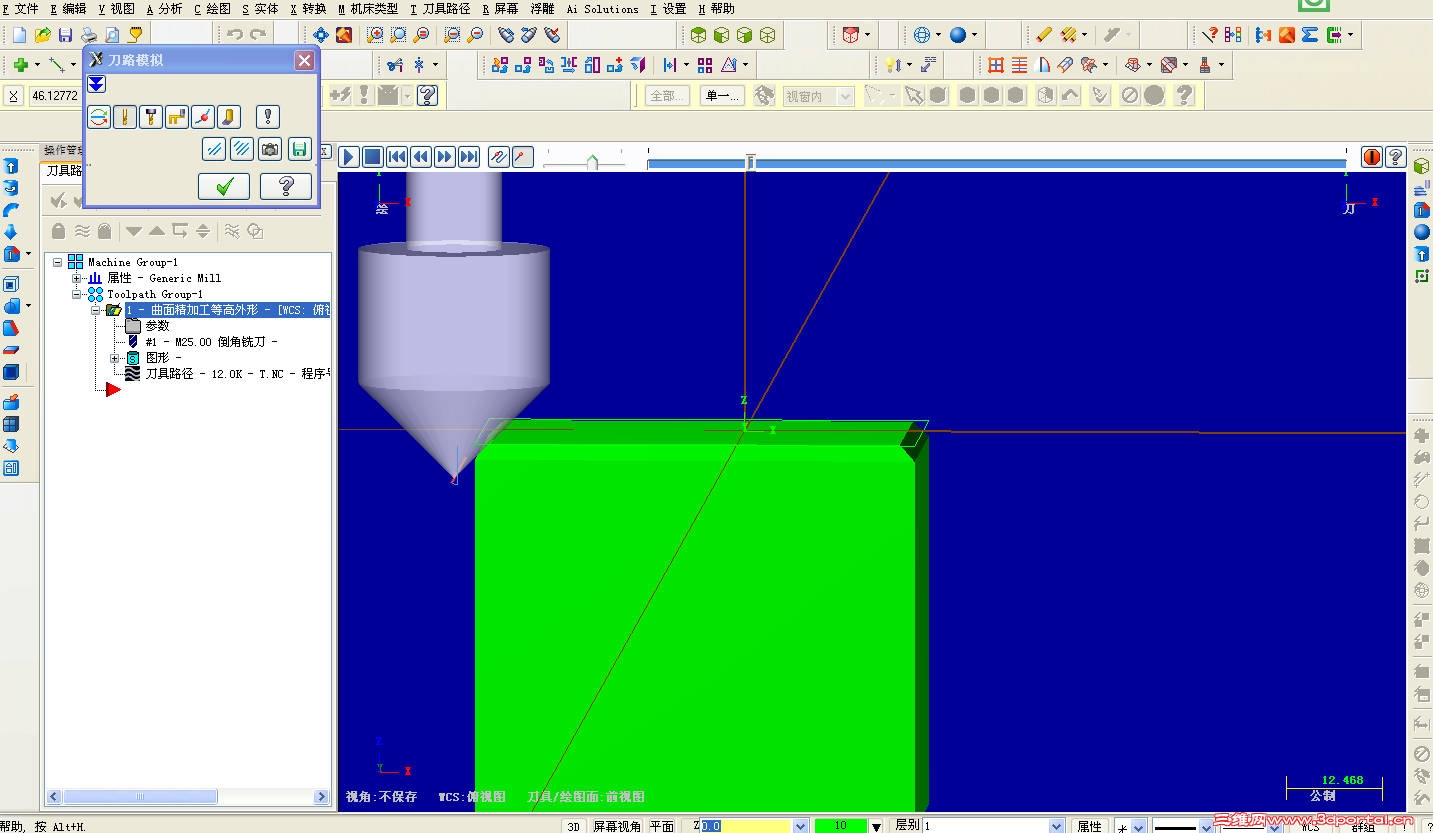The image size is (1433, 833).
Task: Click the Zoom window magnifier icon
Action: point(375,35)
